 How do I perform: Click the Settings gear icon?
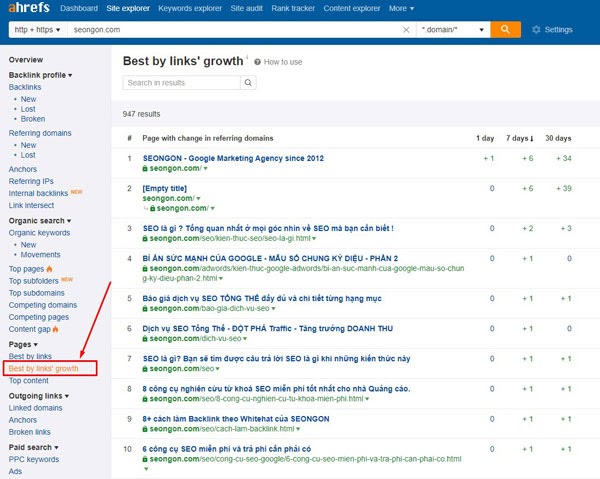536,30
